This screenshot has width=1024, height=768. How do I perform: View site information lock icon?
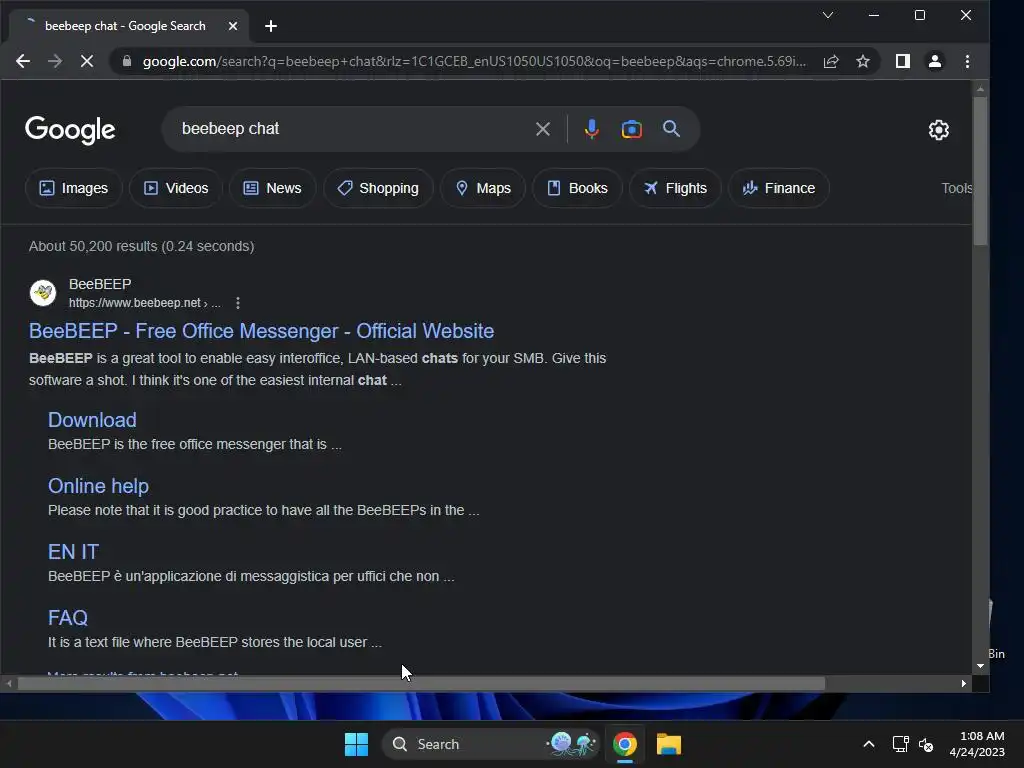[x=127, y=61]
